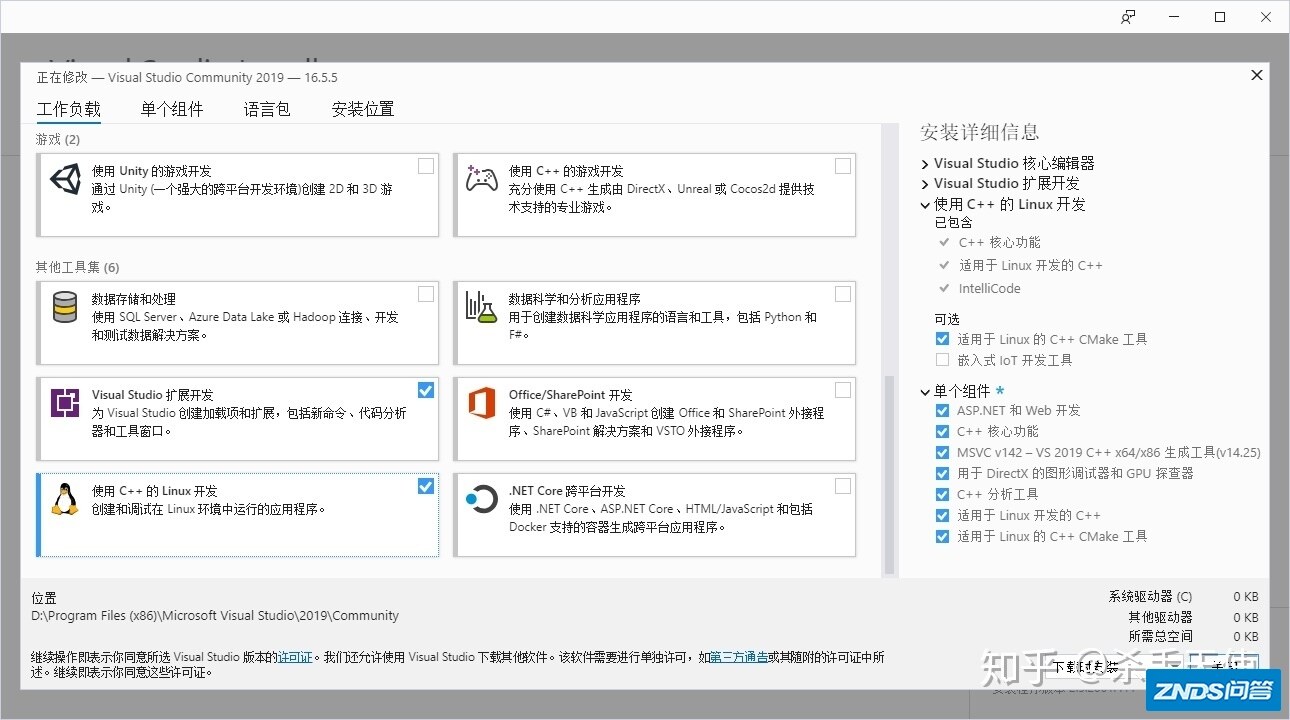The image size is (1290, 720).
Task: Expand Visual Studio 核心编辑器 details
Action: [x=925, y=163]
